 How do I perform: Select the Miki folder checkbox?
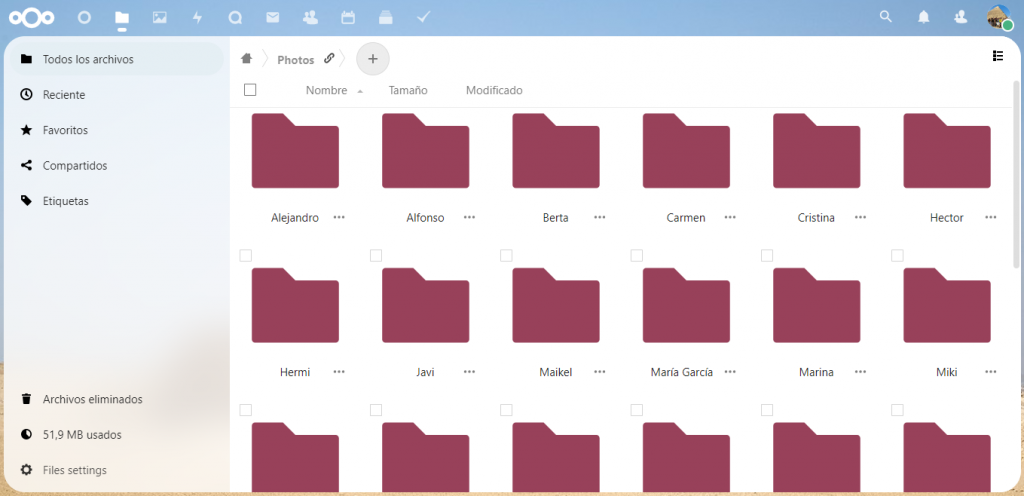[x=897, y=255]
